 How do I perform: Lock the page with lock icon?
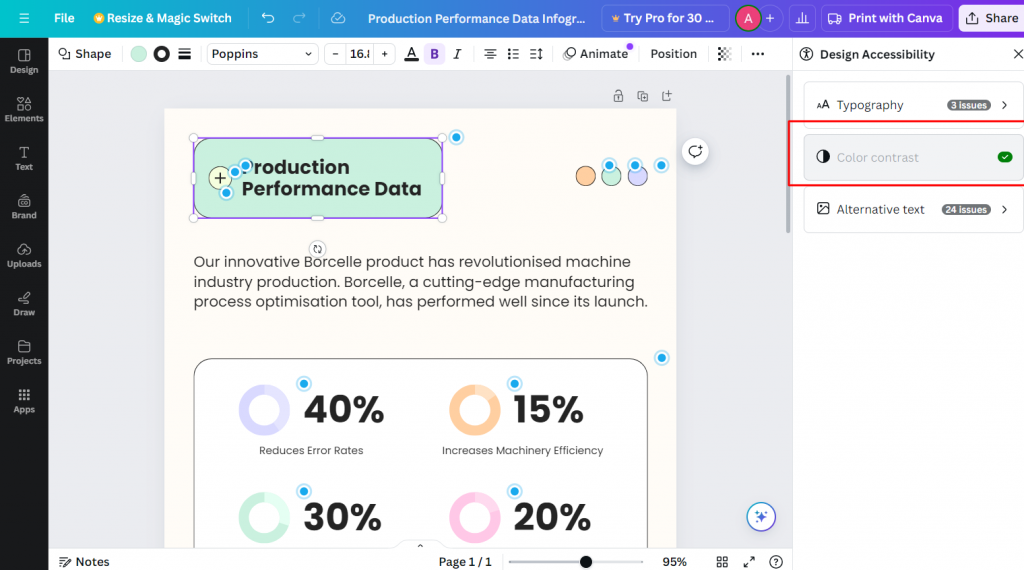point(618,96)
